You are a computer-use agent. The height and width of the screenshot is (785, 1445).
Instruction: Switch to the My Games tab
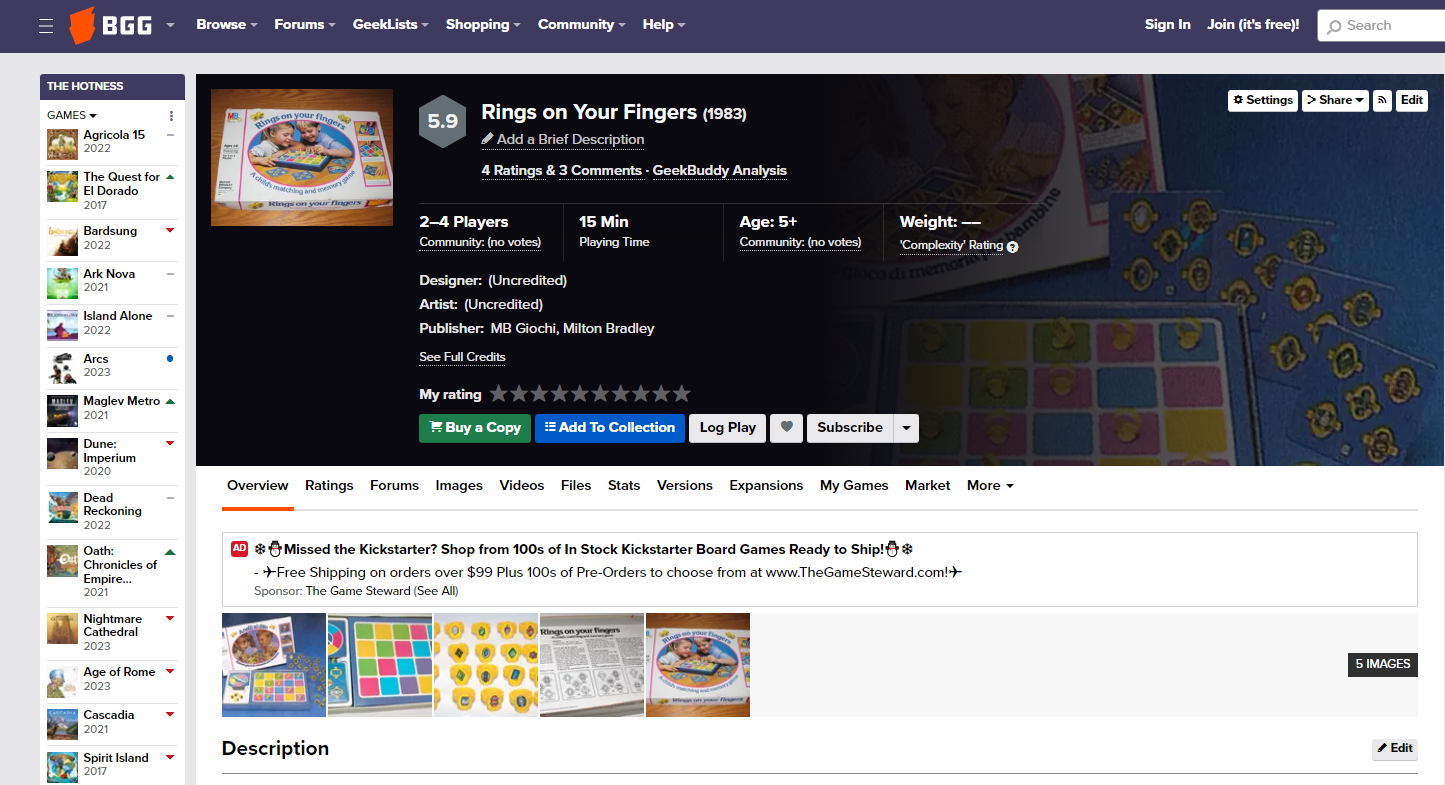[854, 486]
